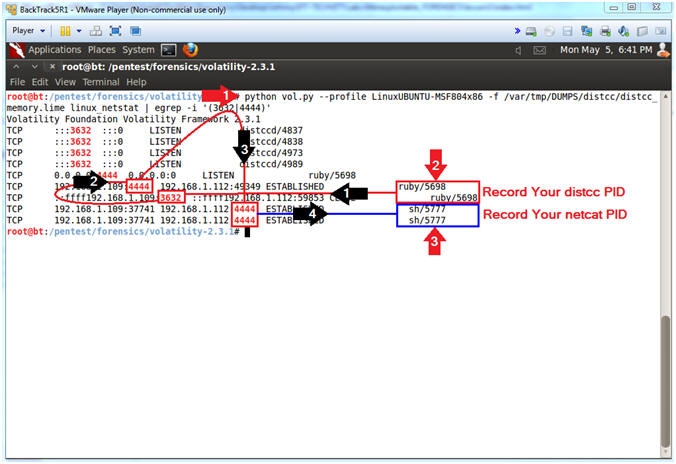Click the Unity mode icon
This screenshot has height=464, width=676.
pos(135,31)
